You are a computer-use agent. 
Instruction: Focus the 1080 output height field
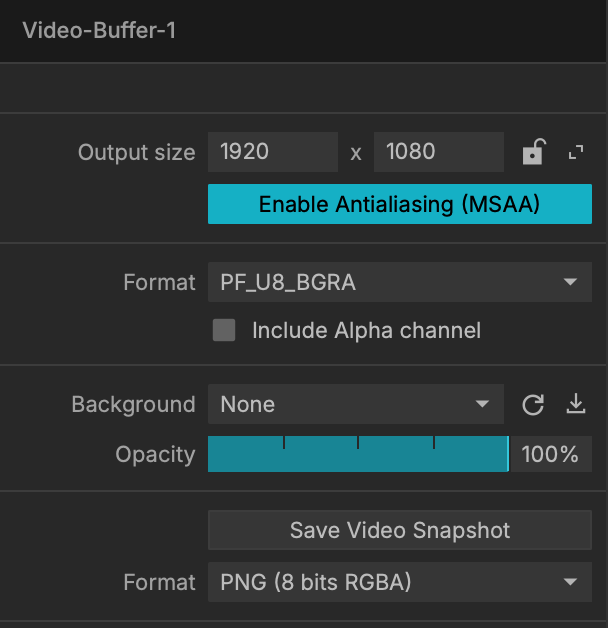[439, 152]
